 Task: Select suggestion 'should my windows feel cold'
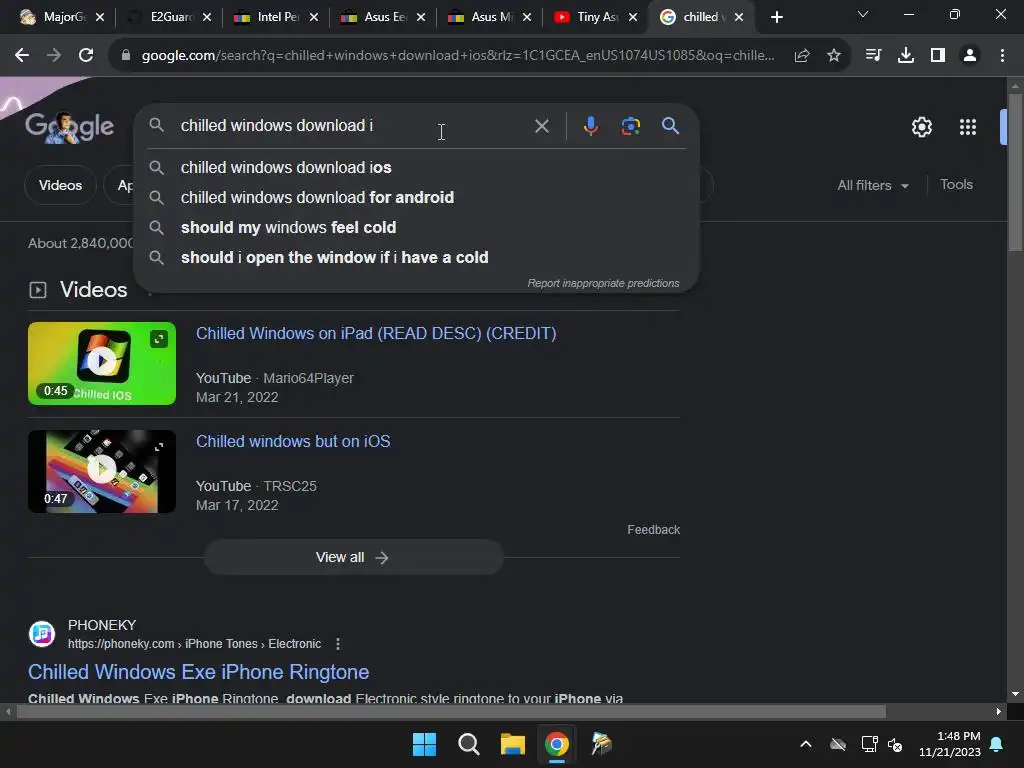[x=417, y=227]
